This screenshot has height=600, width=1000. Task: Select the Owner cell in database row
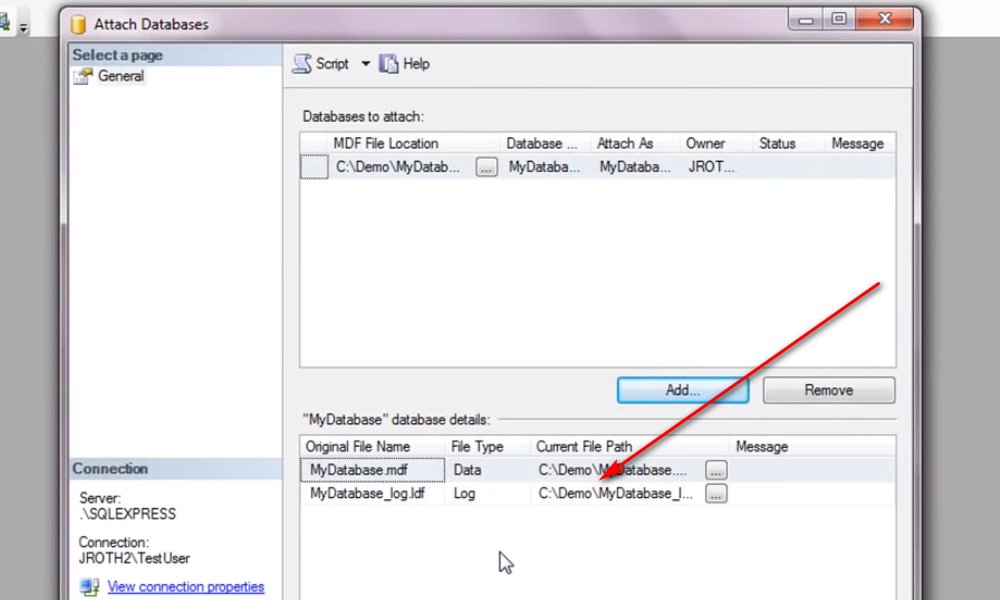pyautogui.click(x=711, y=168)
